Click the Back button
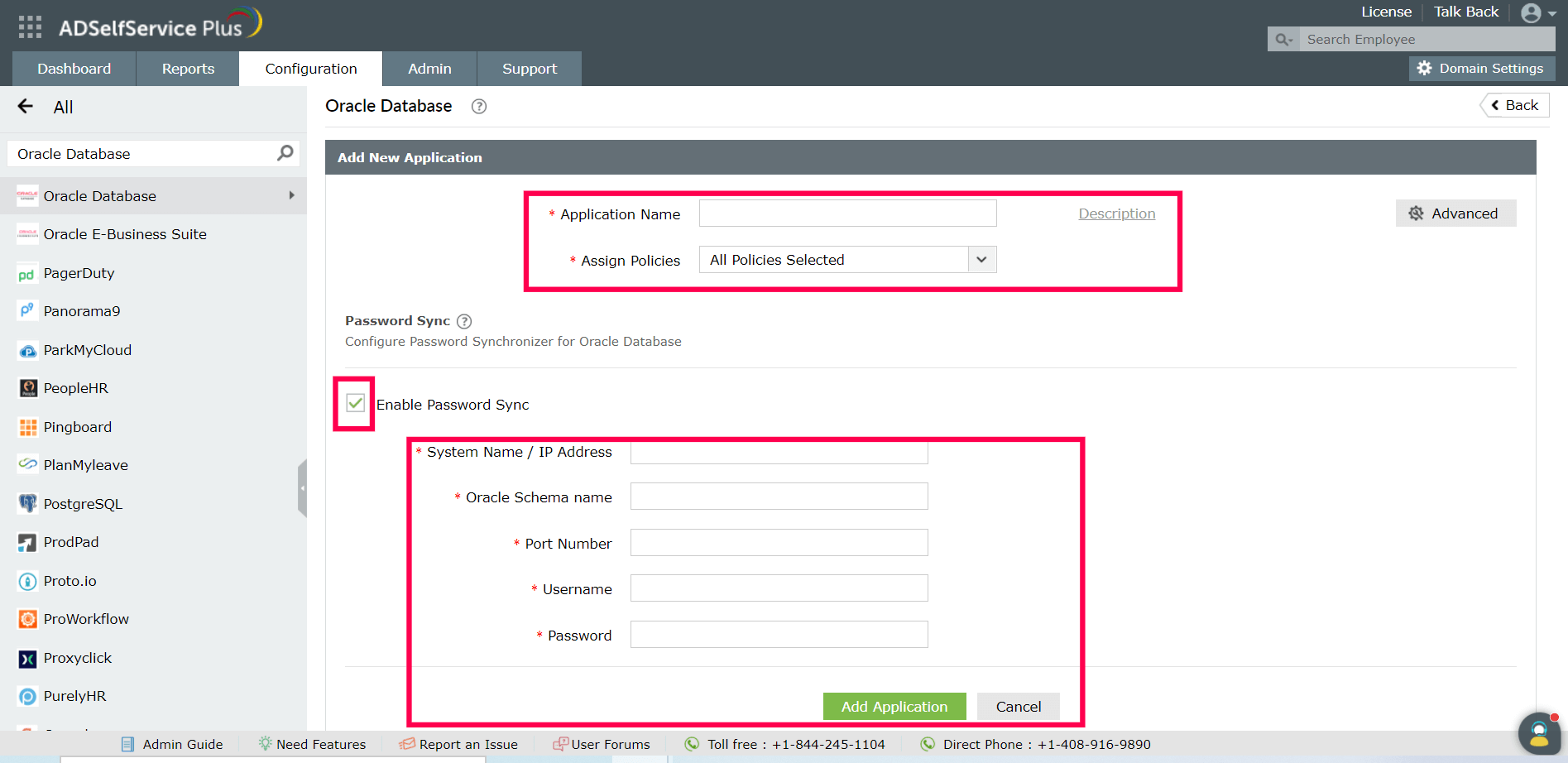This screenshot has width=1568, height=763. [1514, 105]
